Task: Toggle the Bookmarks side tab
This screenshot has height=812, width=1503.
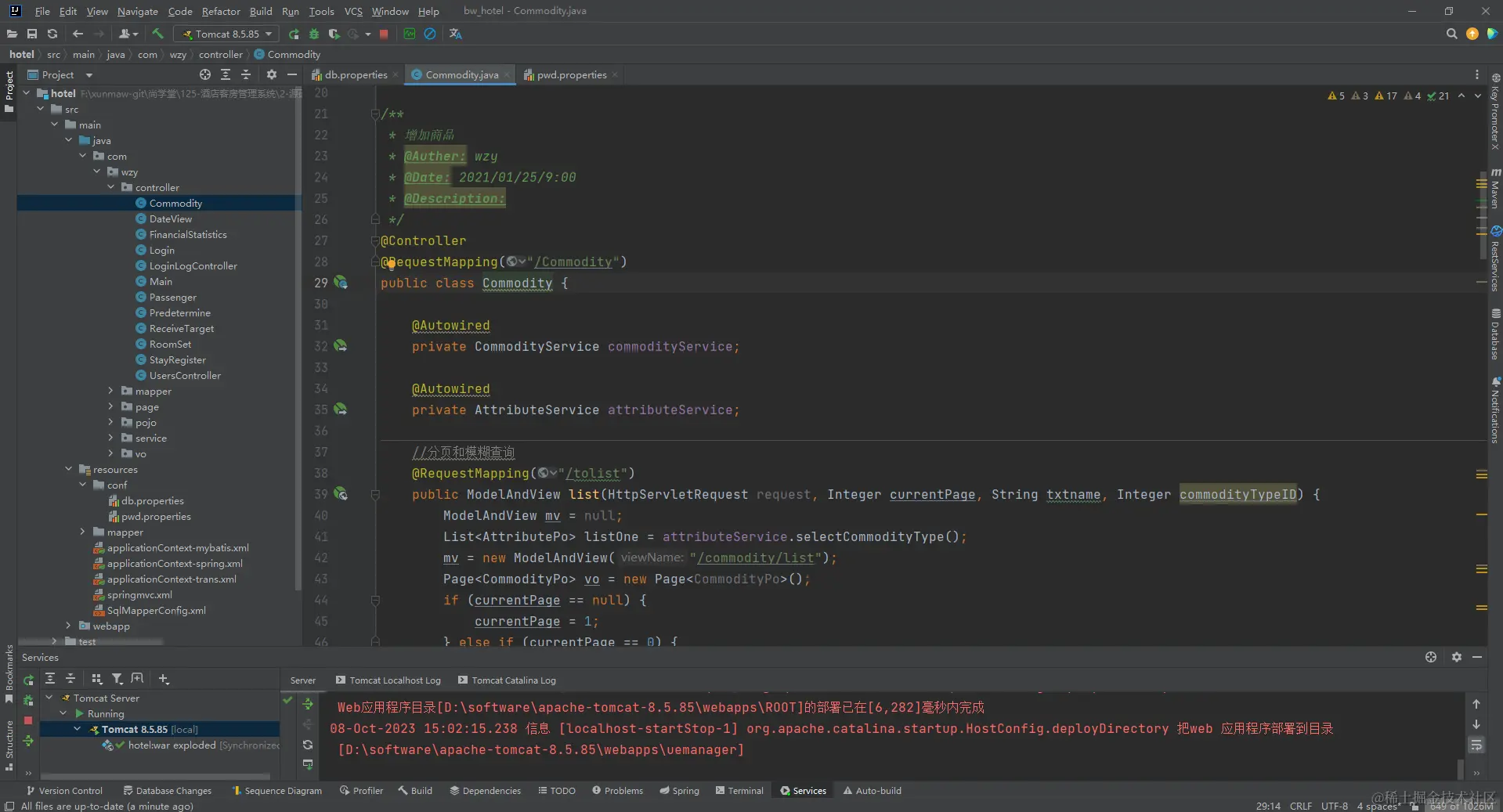Action: 9,673
